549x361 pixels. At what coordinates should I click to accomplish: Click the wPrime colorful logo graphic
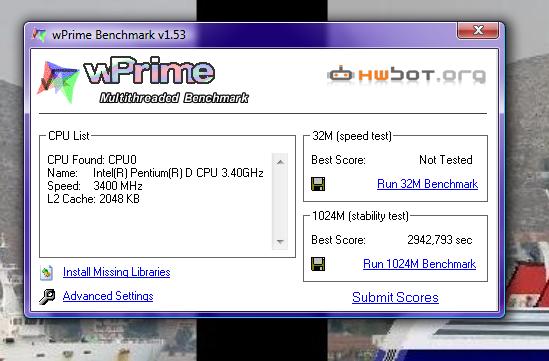(58, 82)
